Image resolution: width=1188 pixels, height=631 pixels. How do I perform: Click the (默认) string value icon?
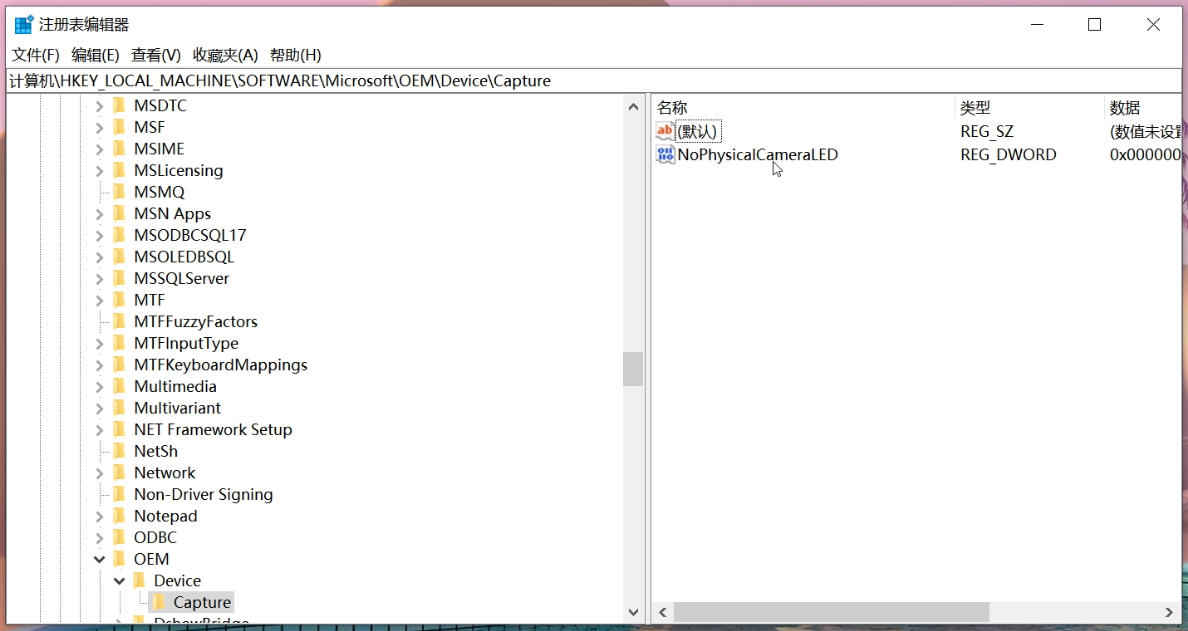pos(664,131)
